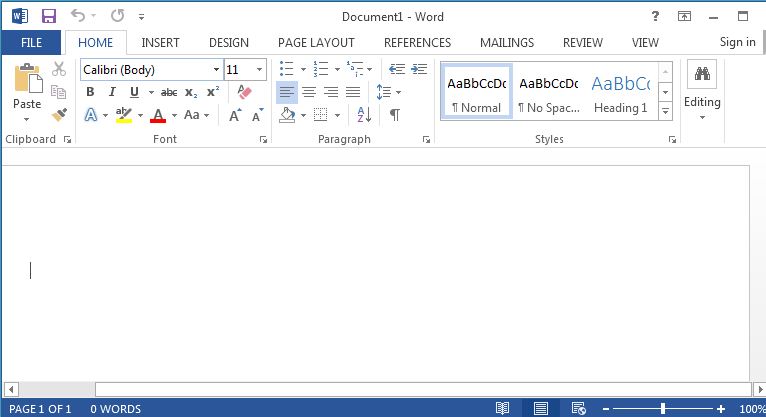
Task: Select Print Layout view button
Action: coord(541,408)
